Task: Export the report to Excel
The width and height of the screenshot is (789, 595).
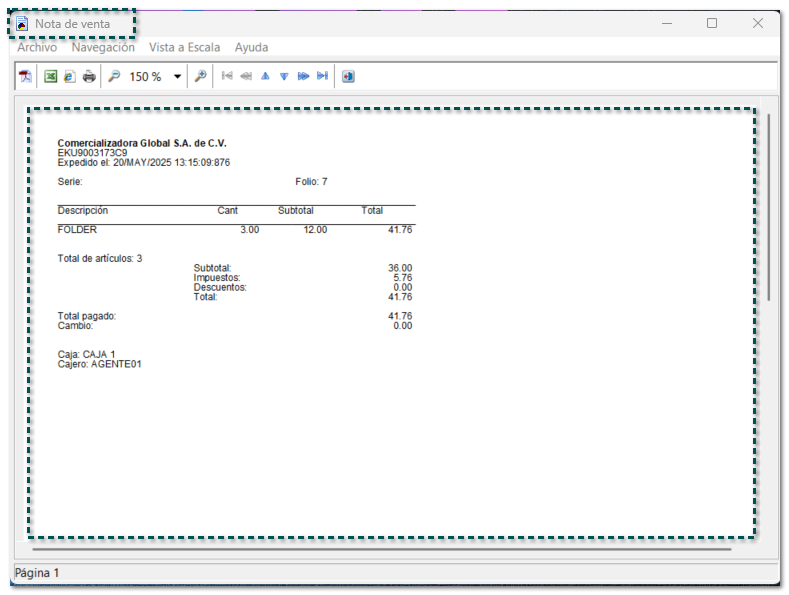Action: tap(50, 76)
